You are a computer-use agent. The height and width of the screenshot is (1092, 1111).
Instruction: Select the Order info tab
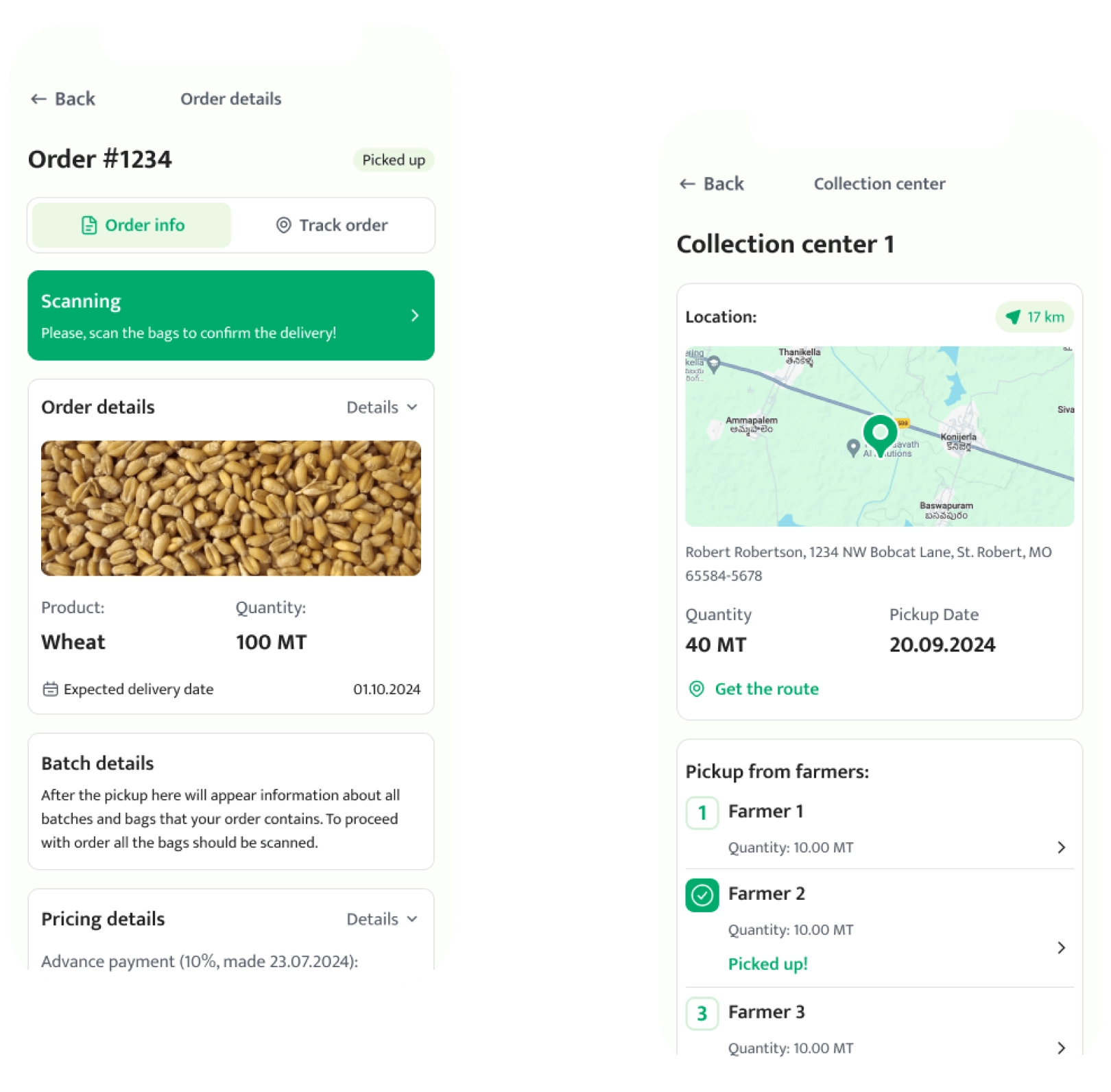(x=132, y=225)
